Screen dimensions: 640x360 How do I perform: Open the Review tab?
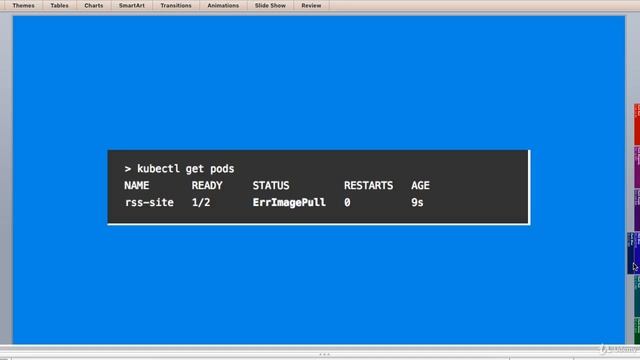click(311, 6)
